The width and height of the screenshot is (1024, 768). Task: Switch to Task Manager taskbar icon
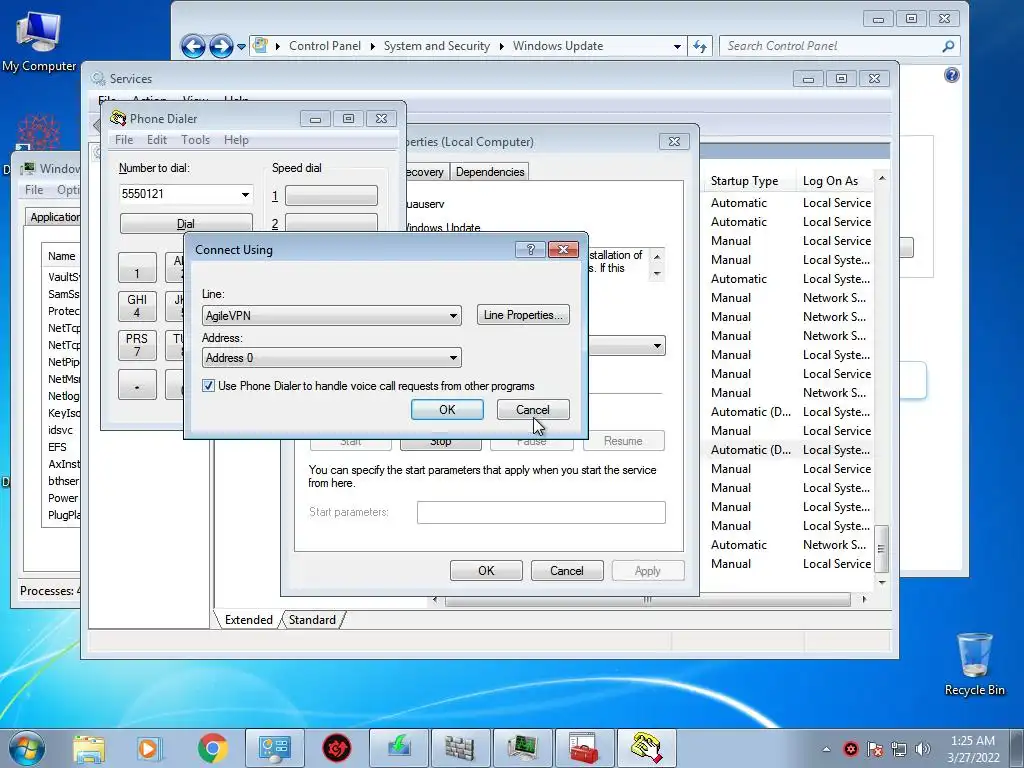coord(522,748)
